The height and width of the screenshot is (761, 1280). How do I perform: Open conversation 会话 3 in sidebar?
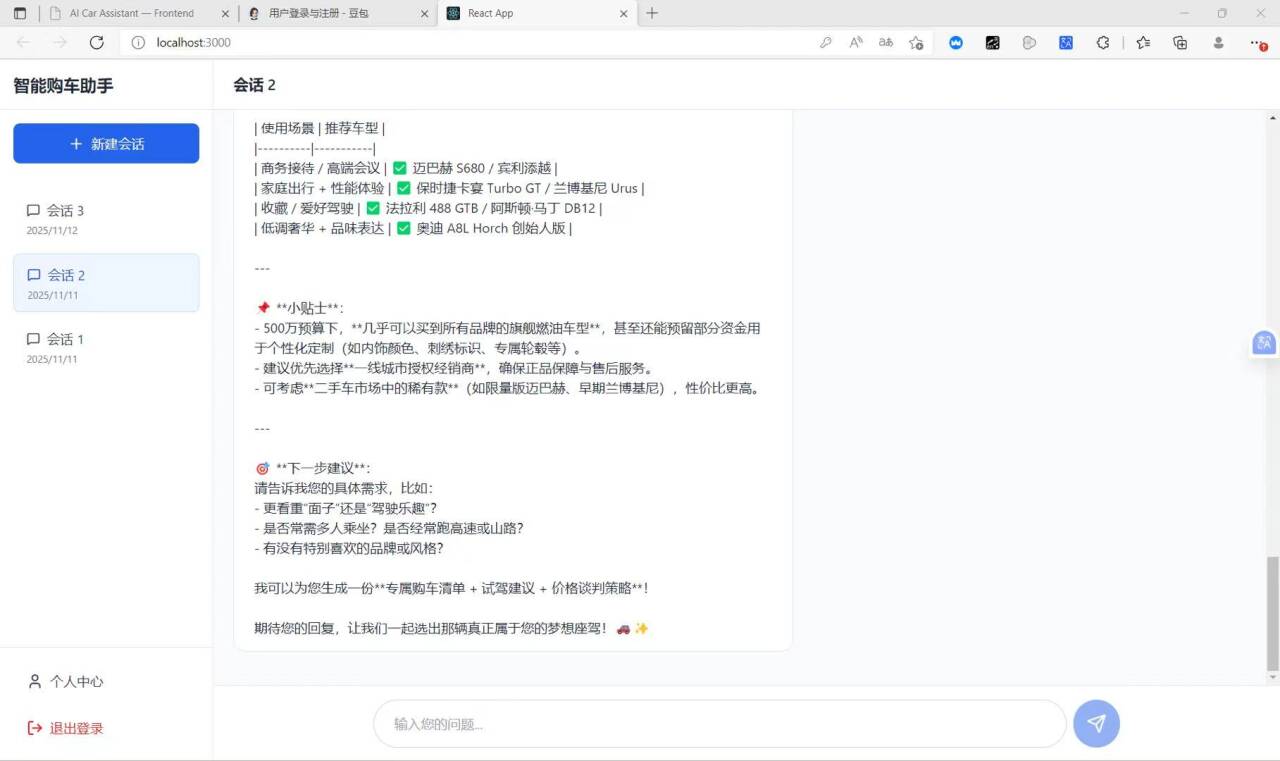point(106,219)
